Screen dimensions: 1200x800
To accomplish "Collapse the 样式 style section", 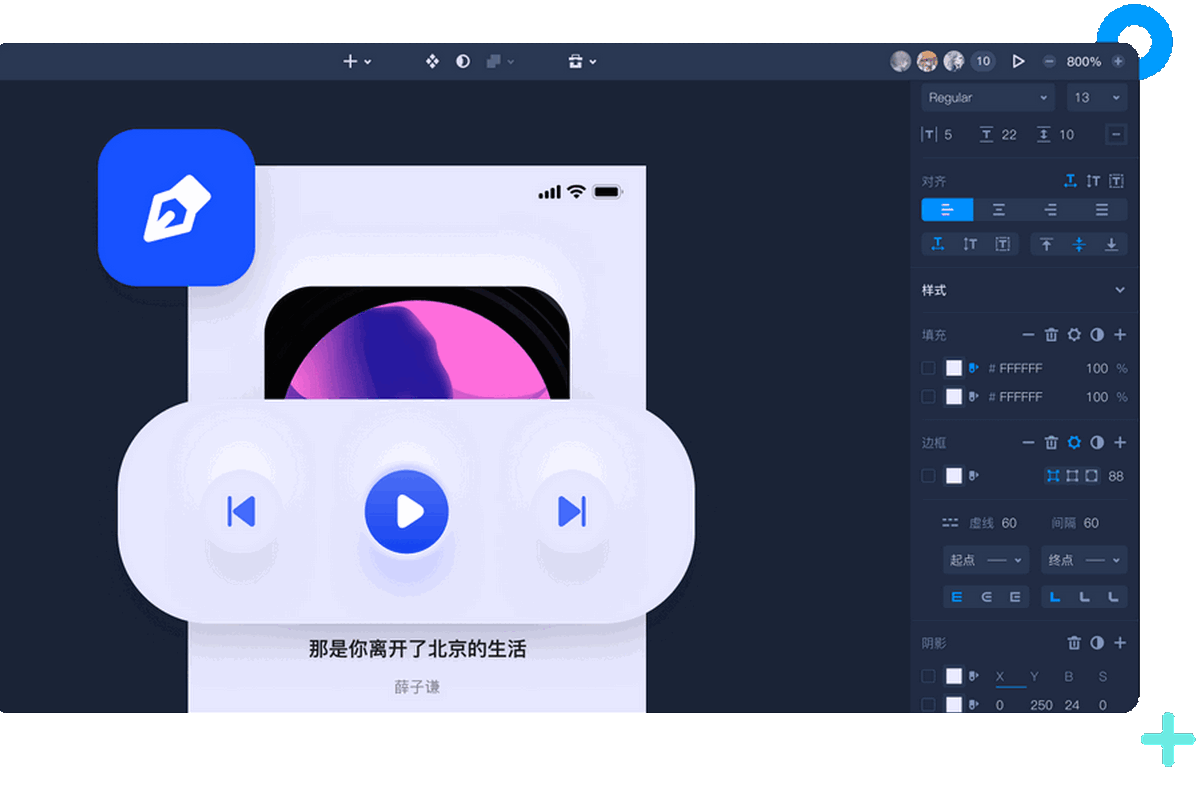I will [1119, 291].
